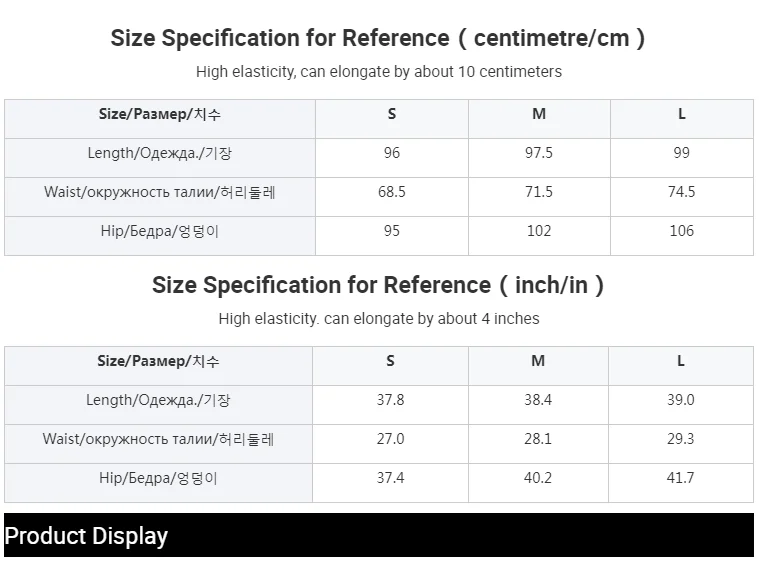This screenshot has width=759, height=566.
Task: Click the 106 hip value for L
Action: 682,230
